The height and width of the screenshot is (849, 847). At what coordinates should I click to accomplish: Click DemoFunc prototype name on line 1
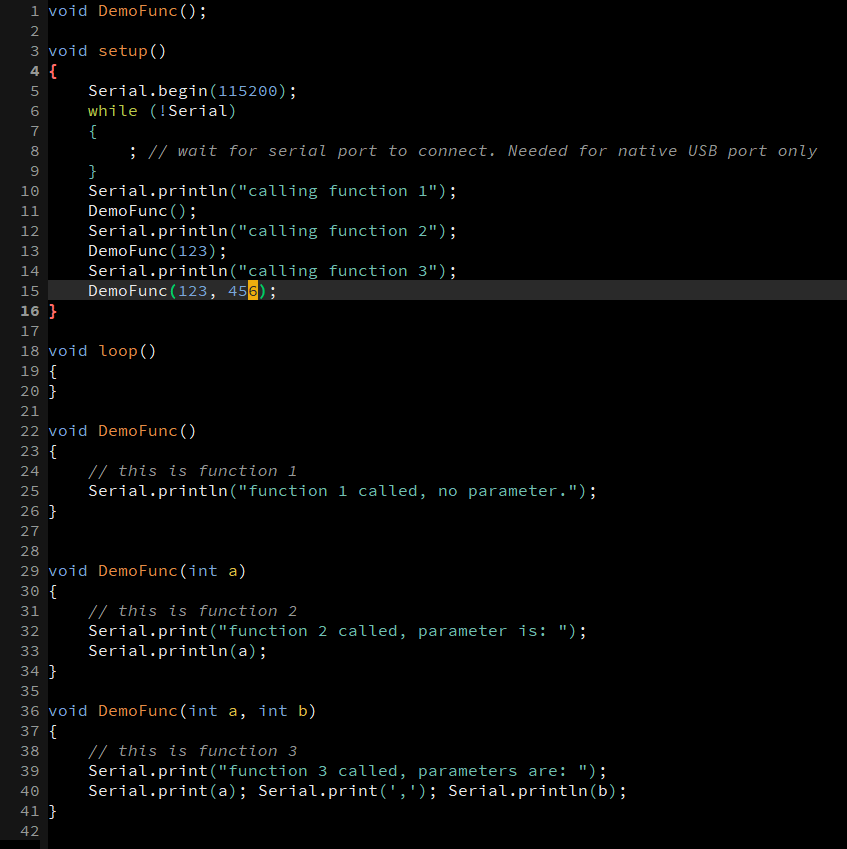tap(138, 11)
